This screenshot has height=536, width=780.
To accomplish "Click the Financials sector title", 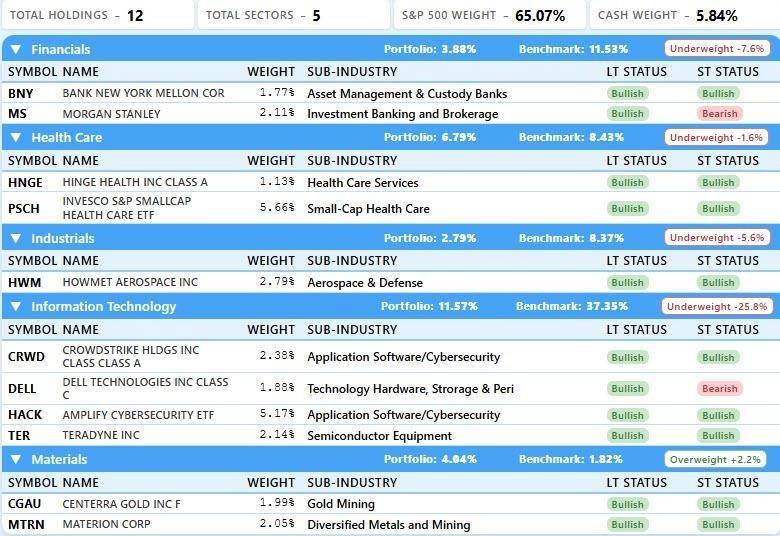I will point(61,49).
